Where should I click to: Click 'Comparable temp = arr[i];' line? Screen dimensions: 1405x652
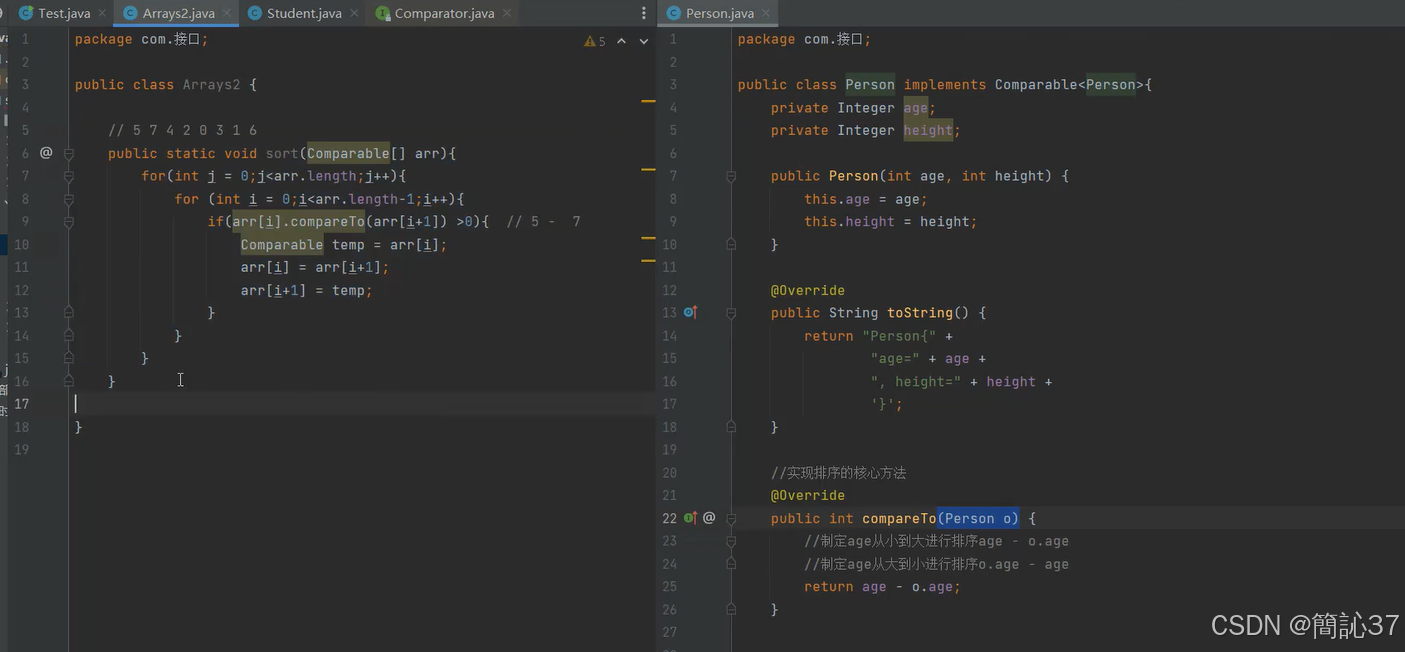click(x=344, y=245)
